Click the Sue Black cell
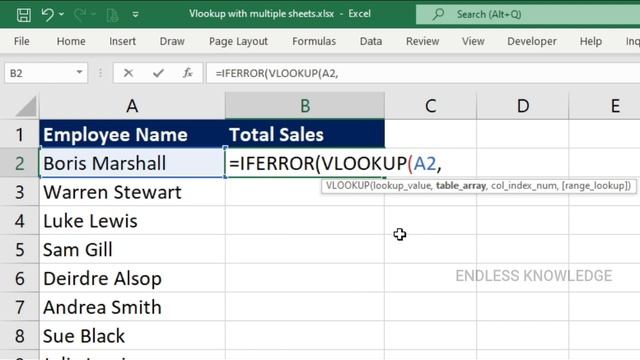Image resolution: width=640 pixels, height=360 pixels. coord(132,336)
